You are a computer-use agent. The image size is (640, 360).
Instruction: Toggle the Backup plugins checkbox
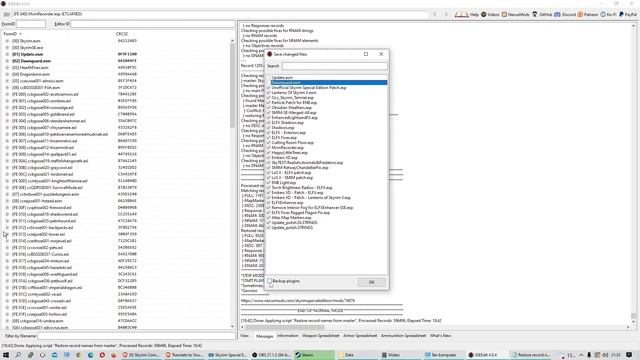click(x=269, y=281)
